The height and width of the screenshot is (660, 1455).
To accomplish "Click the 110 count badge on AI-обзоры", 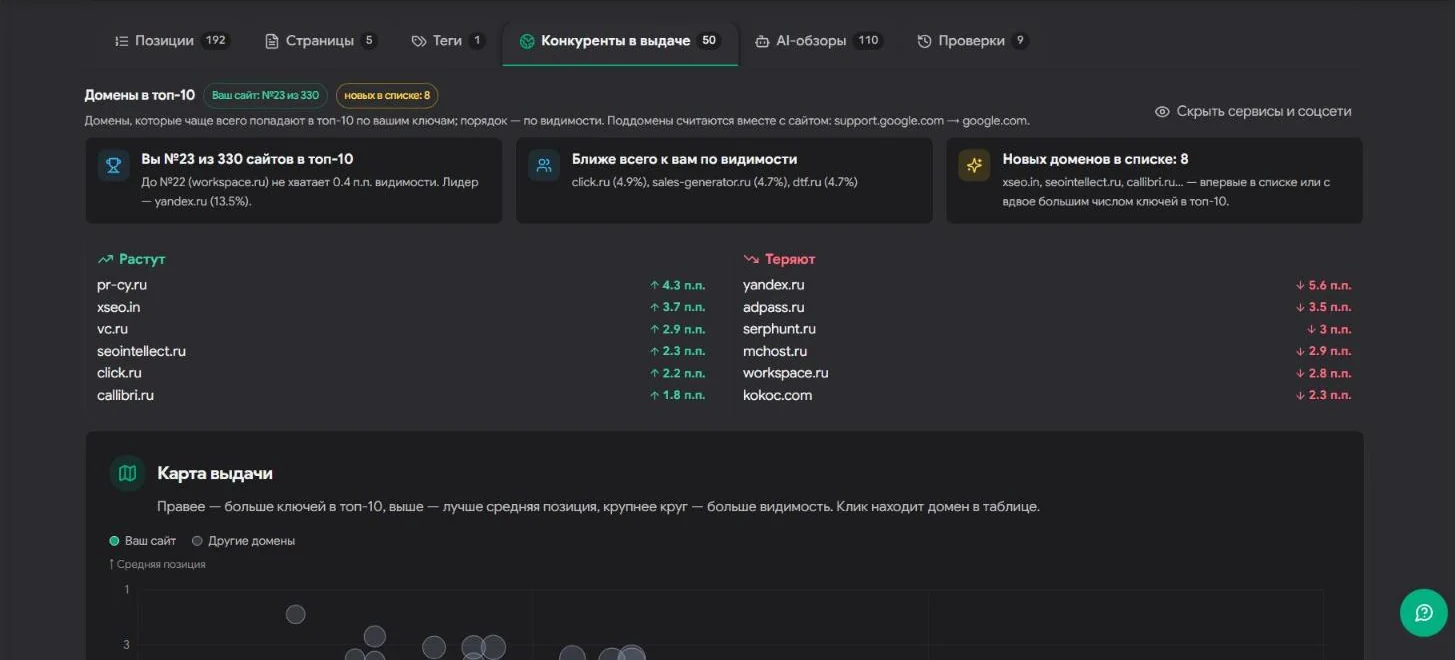I will pyautogui.click(x=868, y=41).
